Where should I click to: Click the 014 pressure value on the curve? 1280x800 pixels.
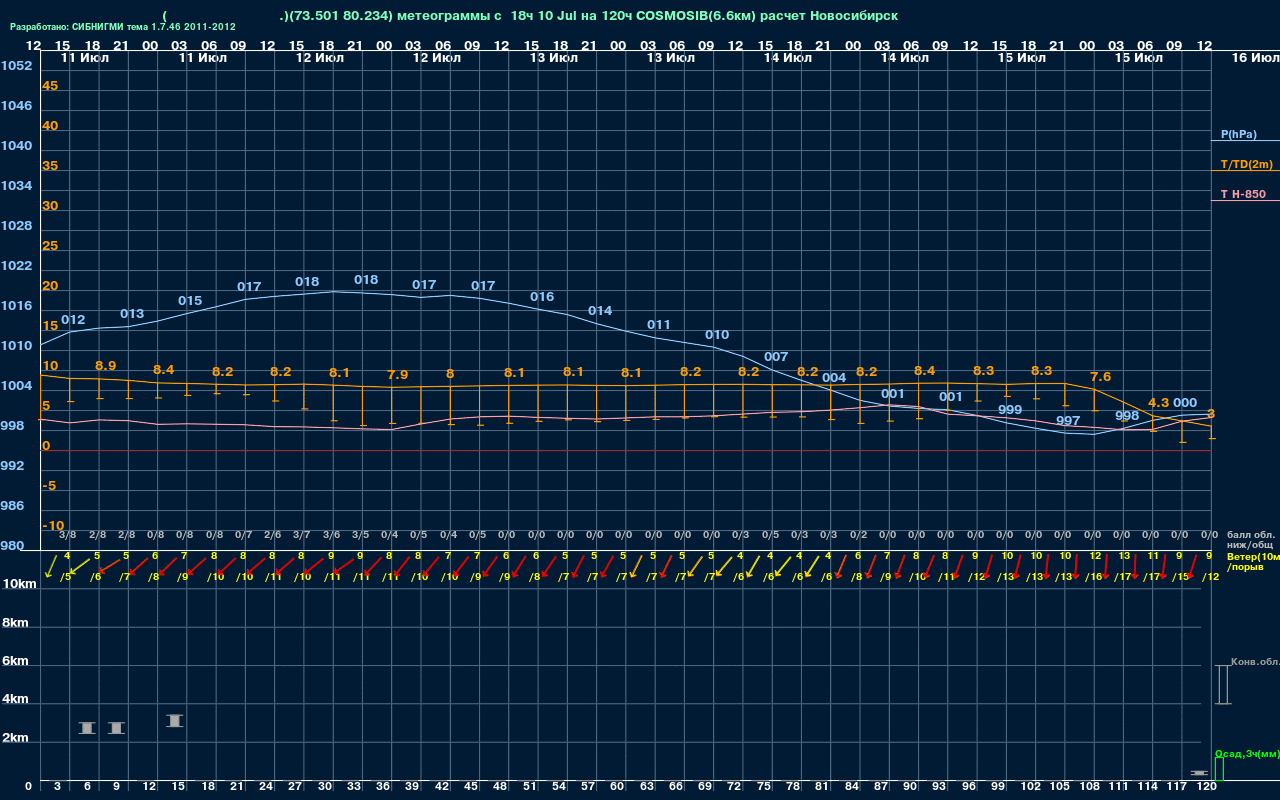[x=600, y=311]
